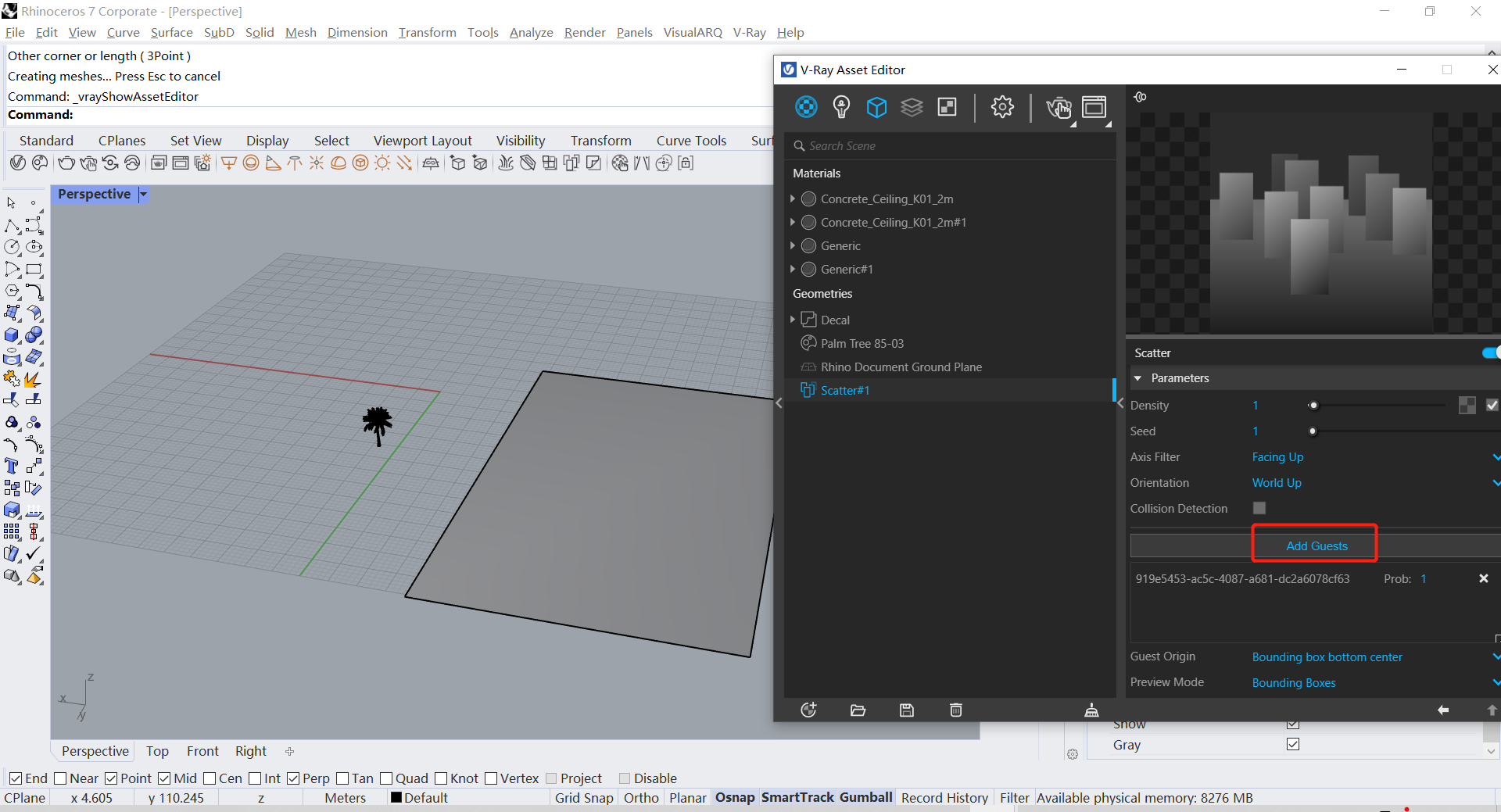Click the render with V-Ray teapot icon
The height and width of the screenshot is (812, 1501).
pos(1059,108)
